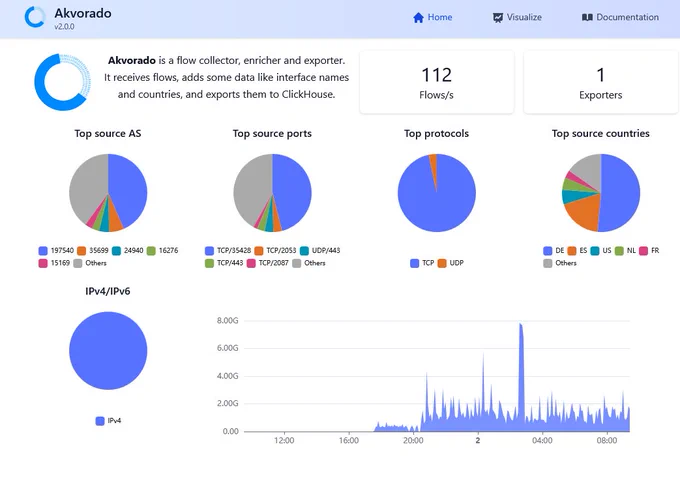Toggle Others swatch in Top source AS legend
Screen dimensions: 680x500
point(78,263)
